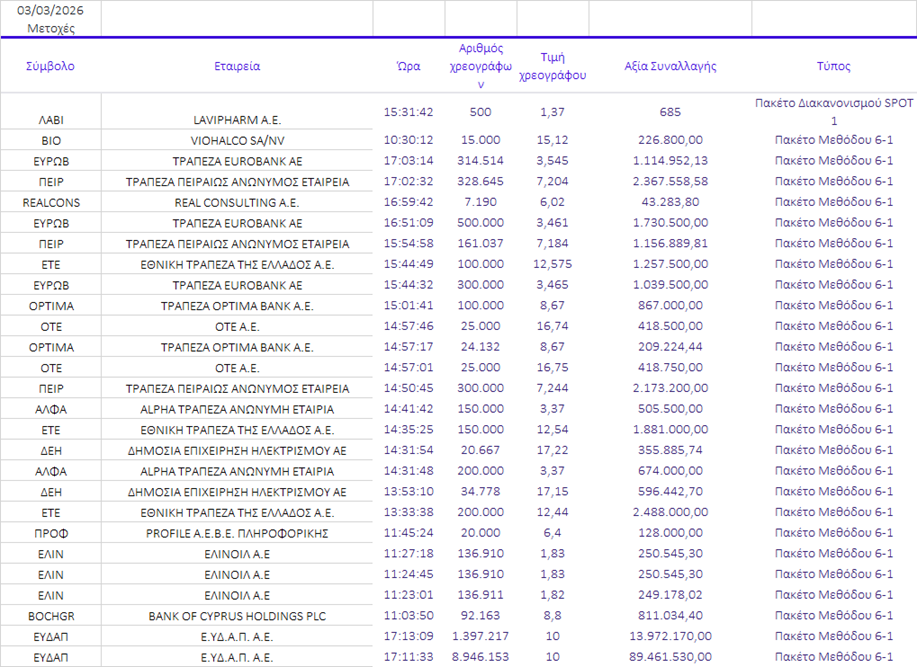Click the price cell 16,75

pos(553,367)
